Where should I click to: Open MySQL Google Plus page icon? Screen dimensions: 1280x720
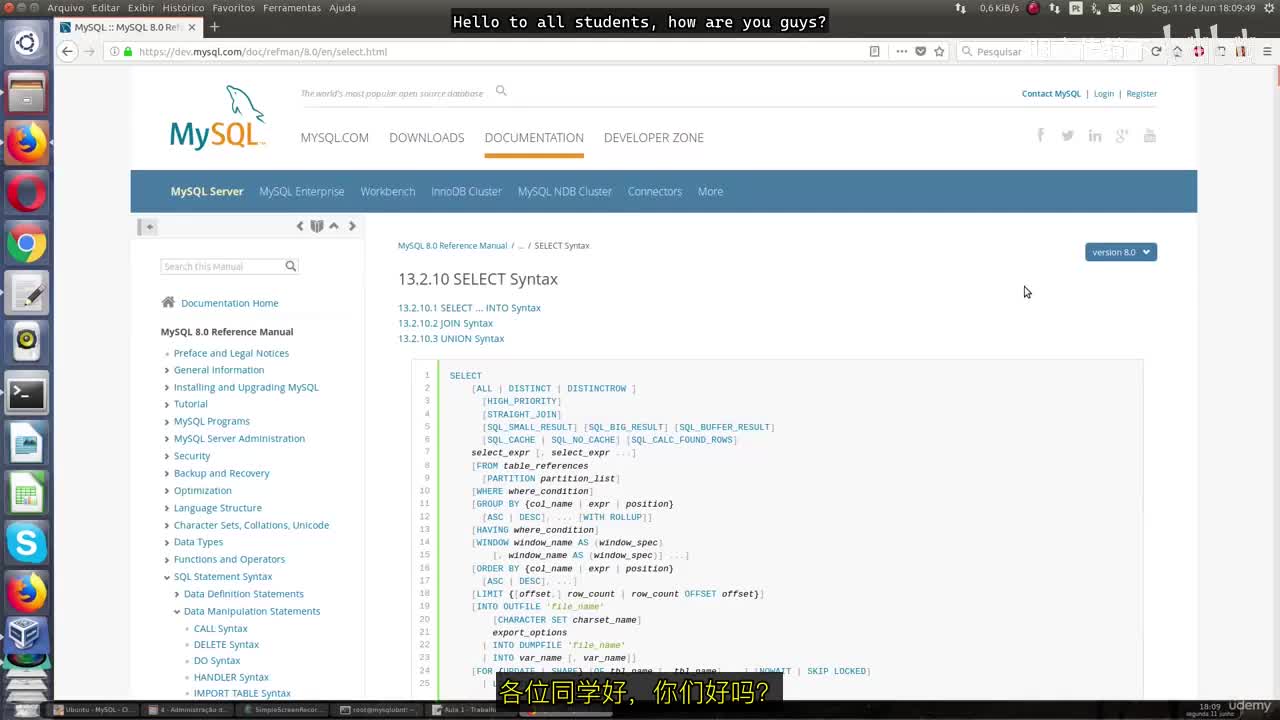pos(1122,136)
